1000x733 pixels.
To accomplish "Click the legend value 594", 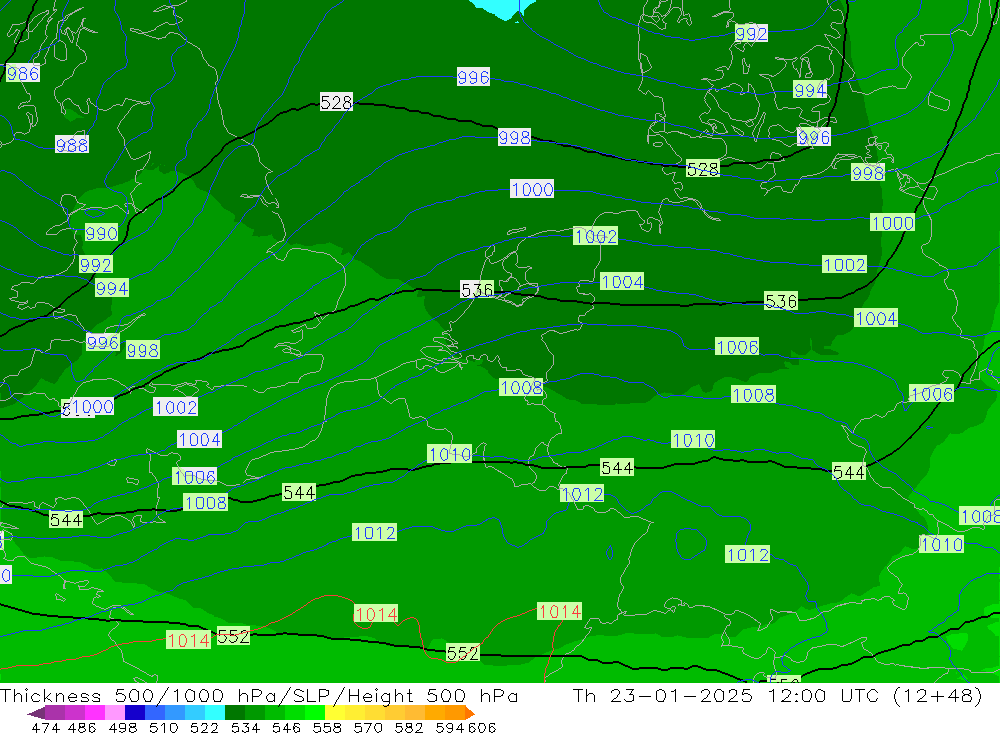I will click(x=450, y=727).
